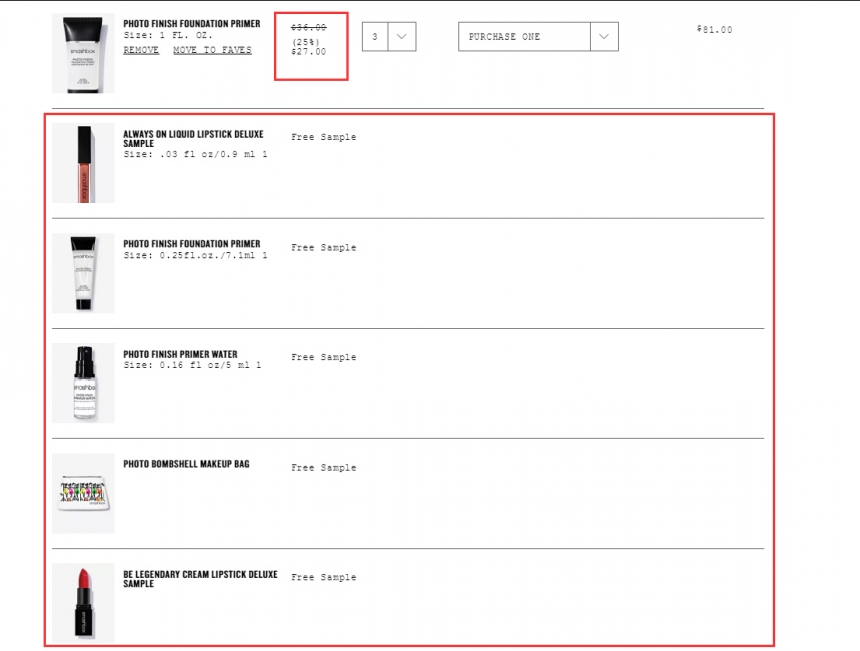Viewport: 860px width, 651px height.
Task: Click the Photo Finish Primer Water title
Action: [180, 354]
